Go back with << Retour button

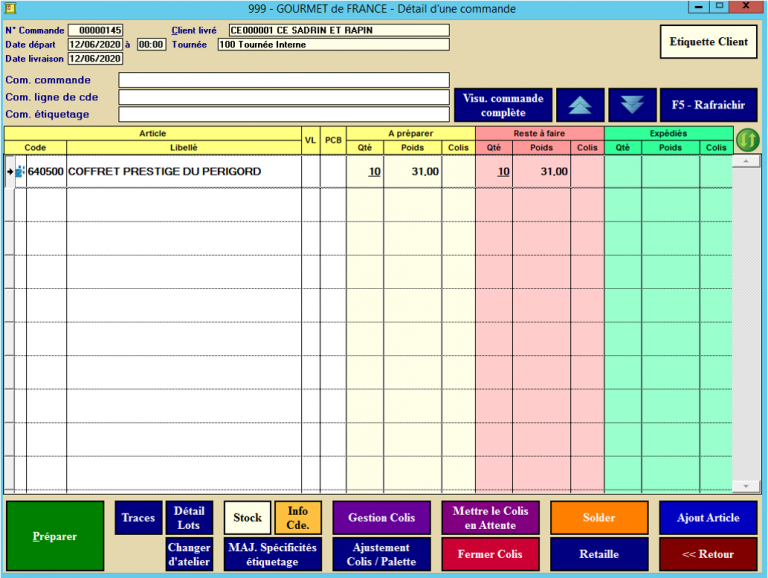(707, 554)
